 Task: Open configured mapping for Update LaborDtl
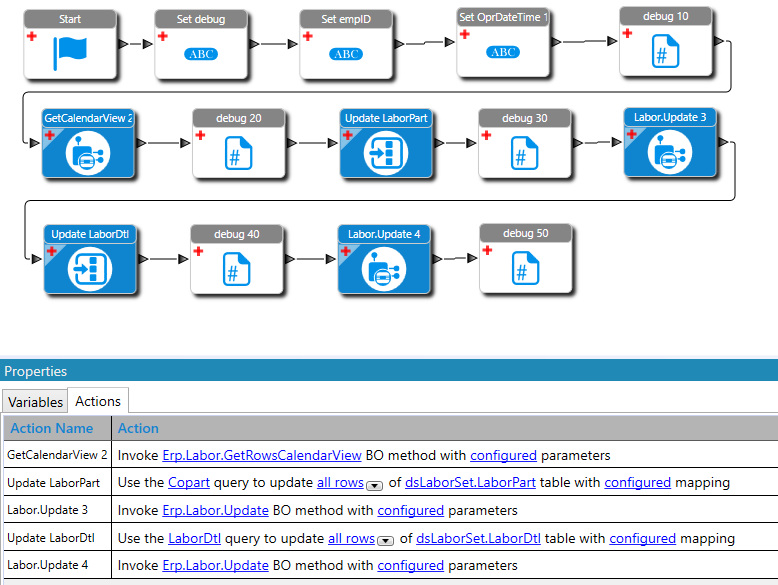click(x=643, y=538)
